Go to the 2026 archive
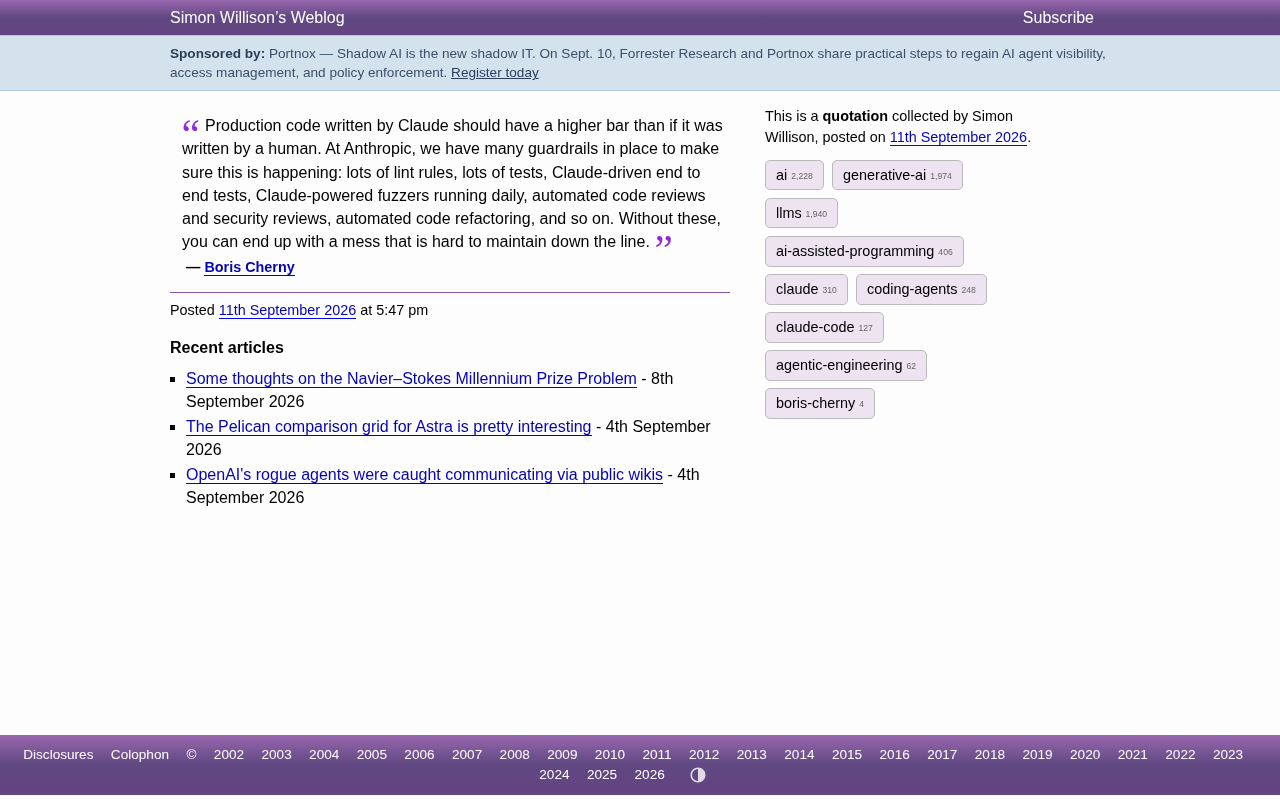Image resolution: width=1280 pixels, height=800 pixels. (x=650, y=775)
